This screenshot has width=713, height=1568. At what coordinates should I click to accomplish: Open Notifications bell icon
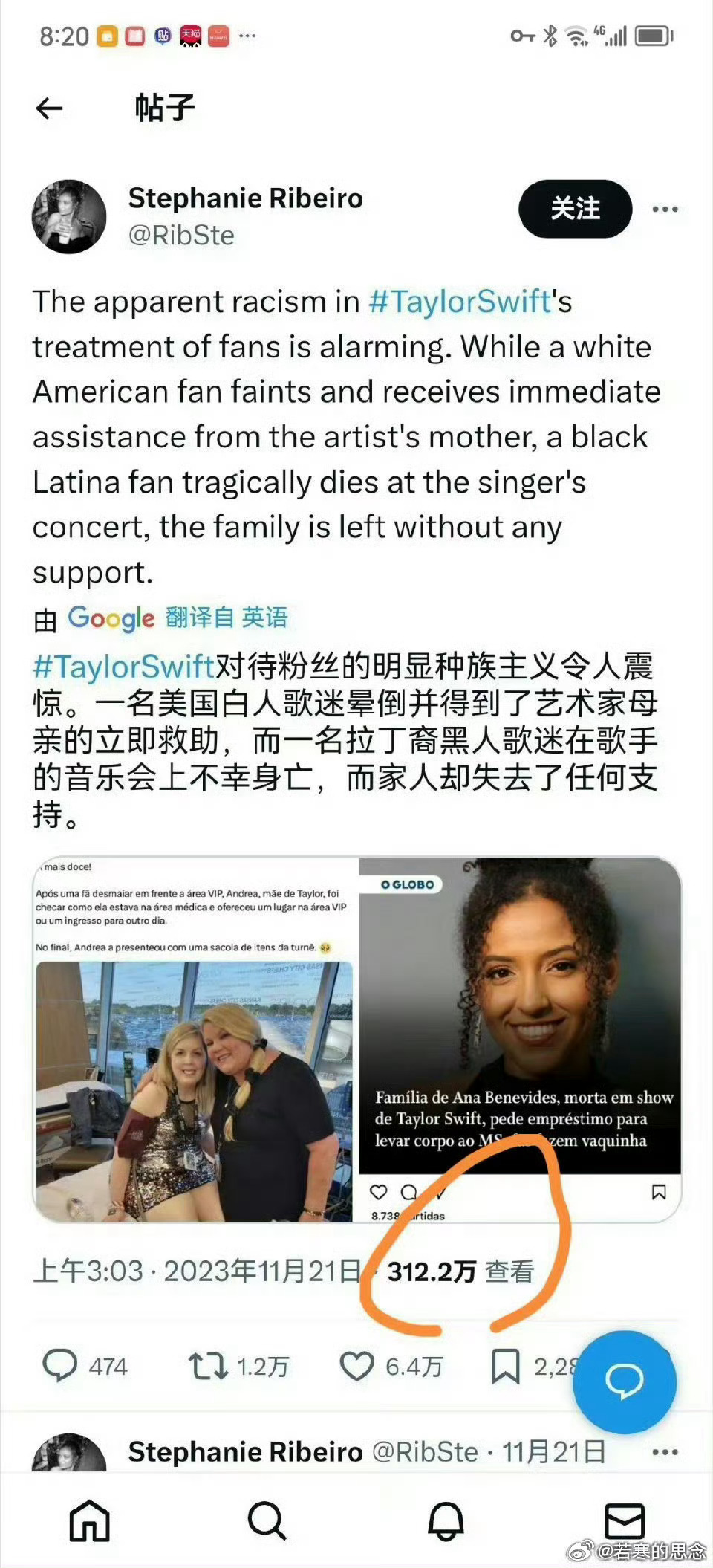(446, 1520)
